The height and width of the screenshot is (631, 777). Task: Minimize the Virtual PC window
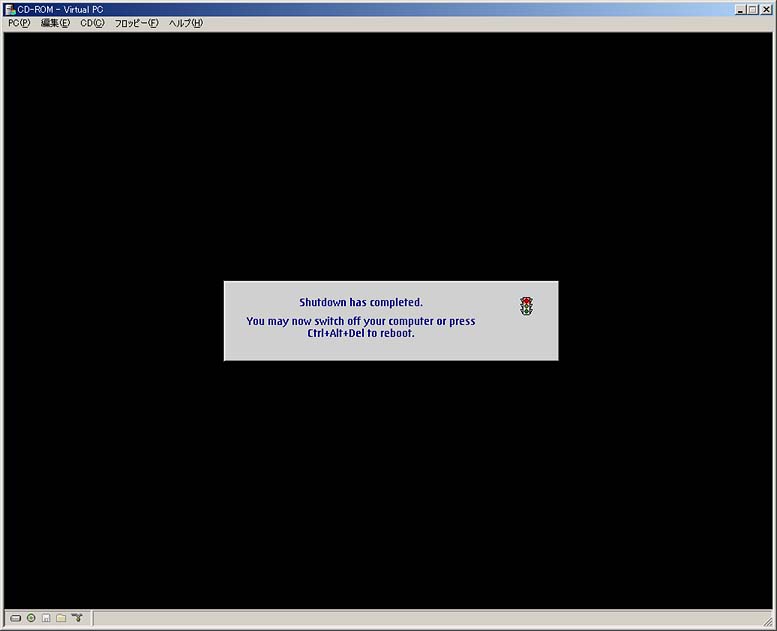tap(740, 9)
